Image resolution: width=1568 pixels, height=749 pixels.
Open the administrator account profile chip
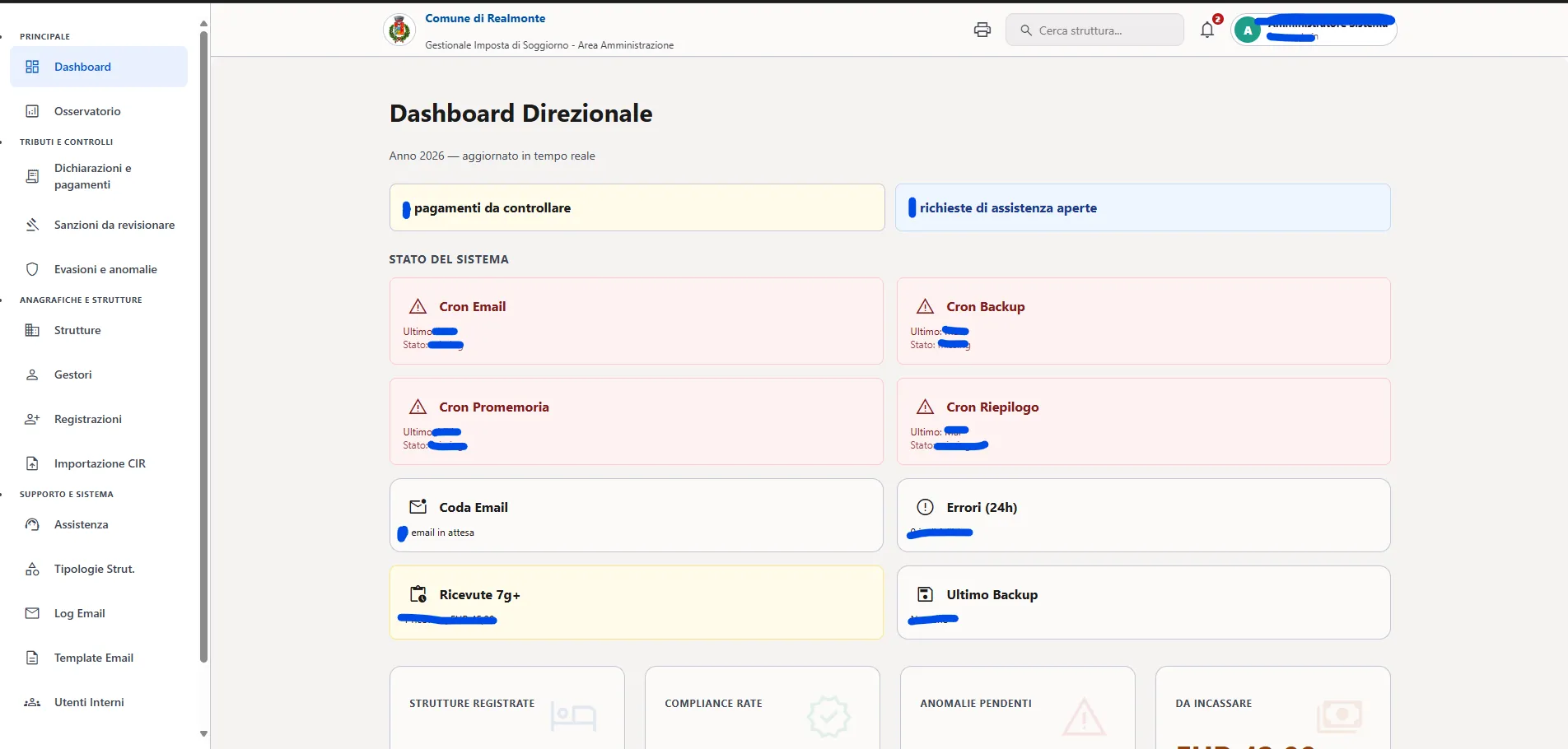[1314, 30]
